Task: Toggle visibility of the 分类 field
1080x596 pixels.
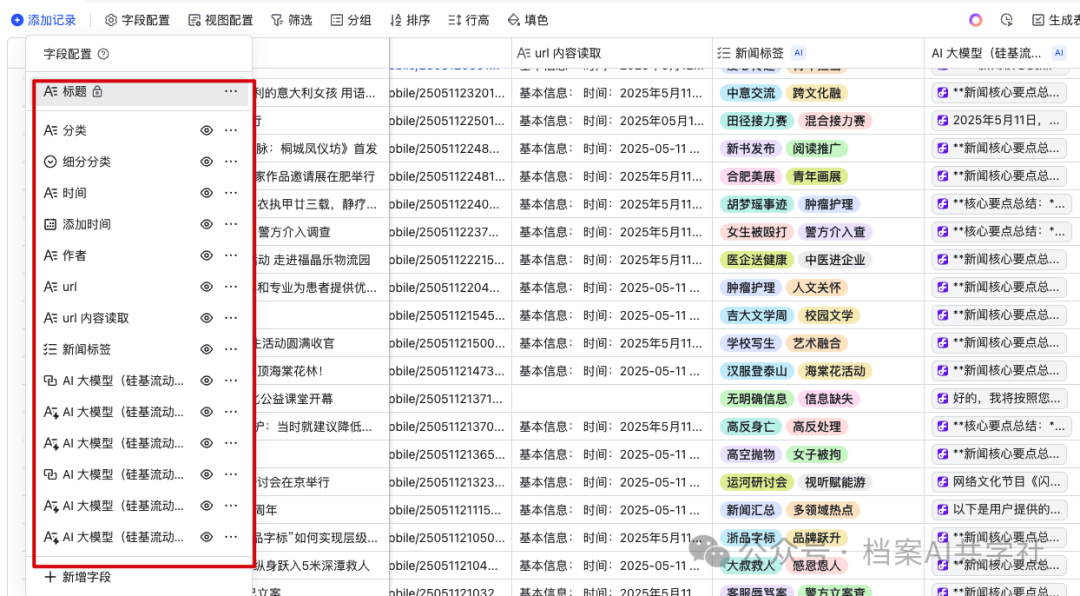Action: coord(206,130)
